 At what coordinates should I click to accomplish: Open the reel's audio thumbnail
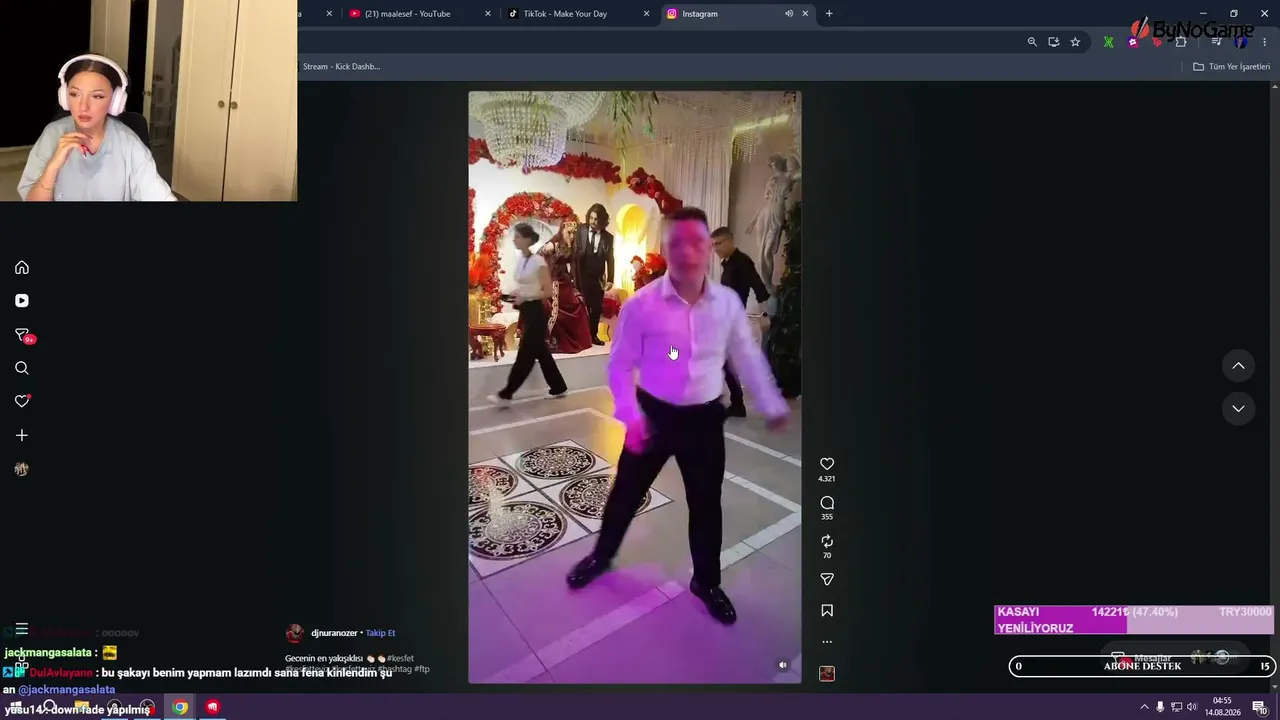click(x=827, y=673)
